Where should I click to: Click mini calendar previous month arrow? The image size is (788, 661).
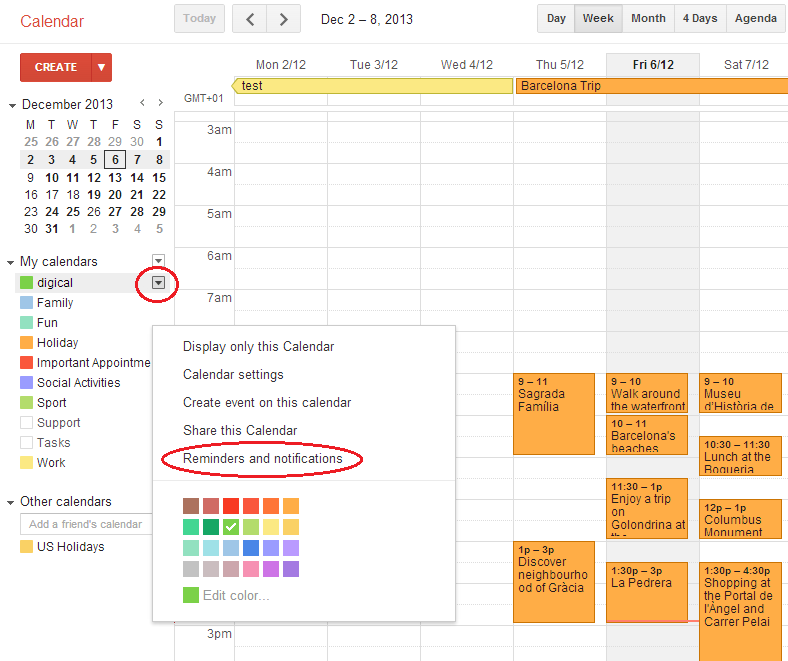pyautogui.click(x=143, y=103)
